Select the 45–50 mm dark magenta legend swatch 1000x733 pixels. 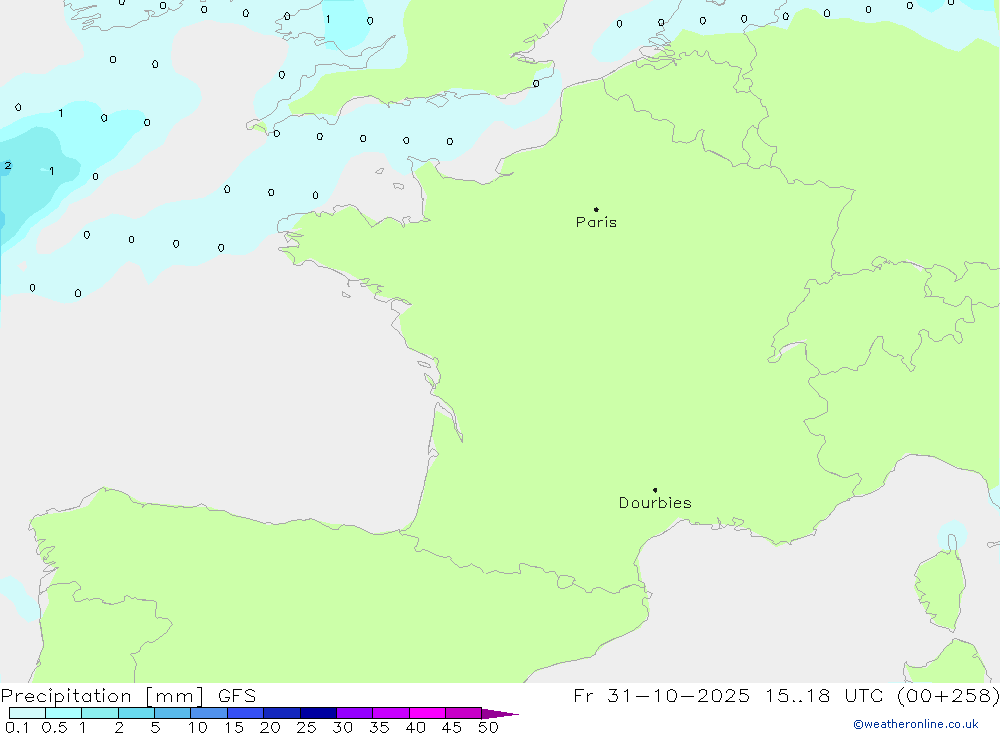pos(464,713)
